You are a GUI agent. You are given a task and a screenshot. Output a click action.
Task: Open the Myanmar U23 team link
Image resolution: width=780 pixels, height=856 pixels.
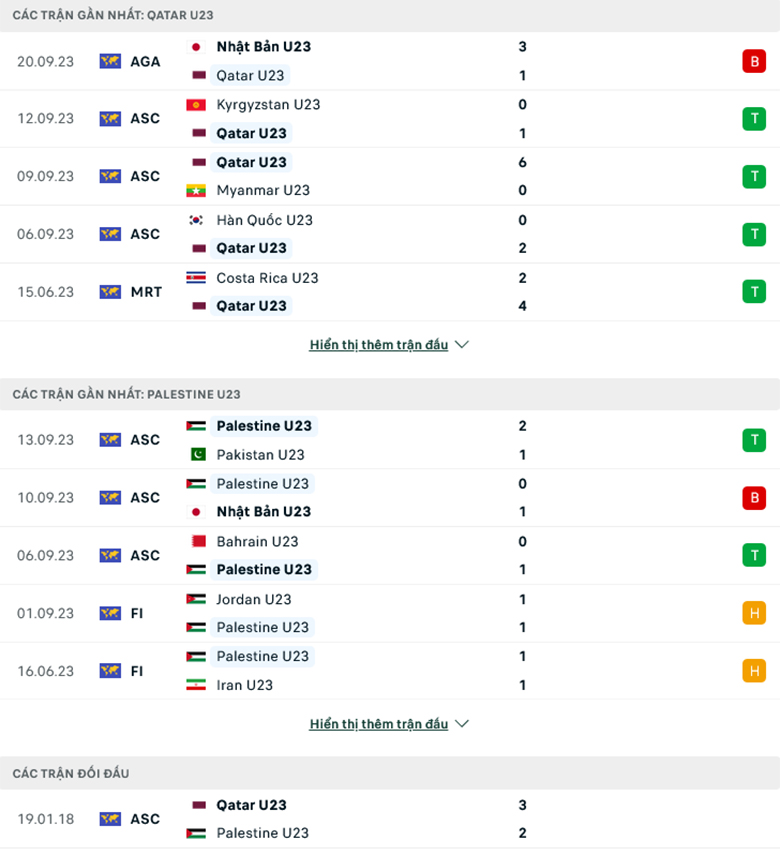coord(263,191)
